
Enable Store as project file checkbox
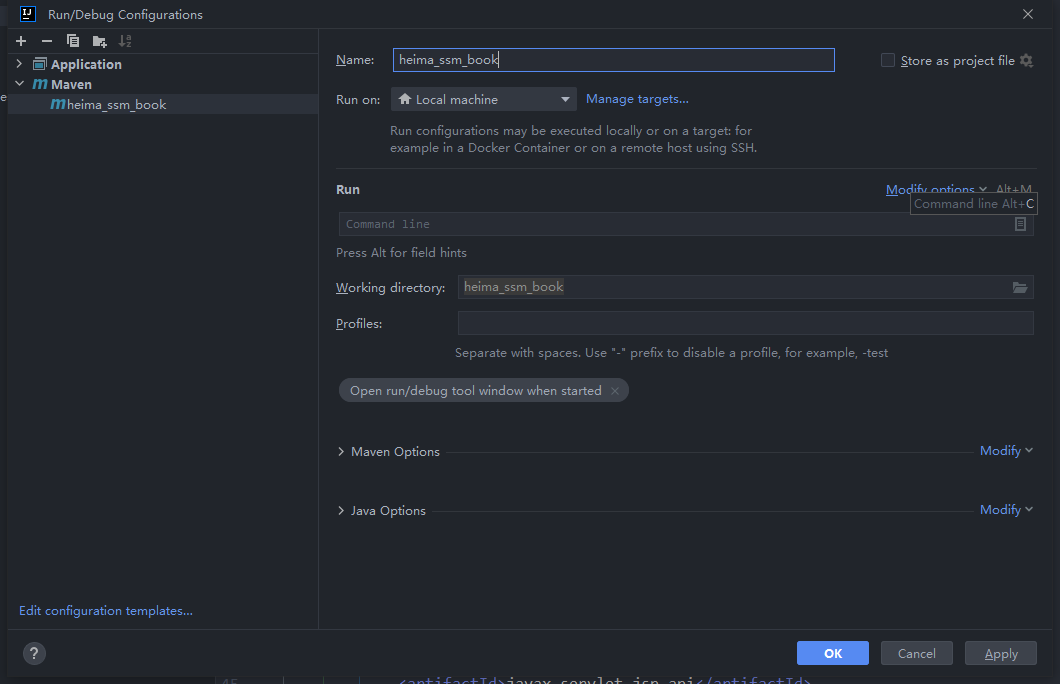click(888, 61)
